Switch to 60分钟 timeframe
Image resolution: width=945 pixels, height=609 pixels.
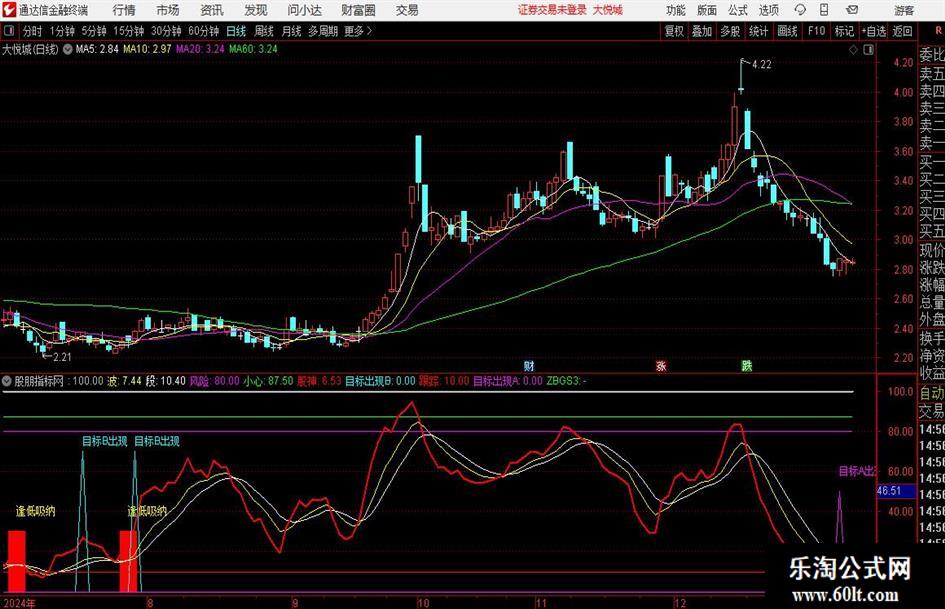(203, 31)
